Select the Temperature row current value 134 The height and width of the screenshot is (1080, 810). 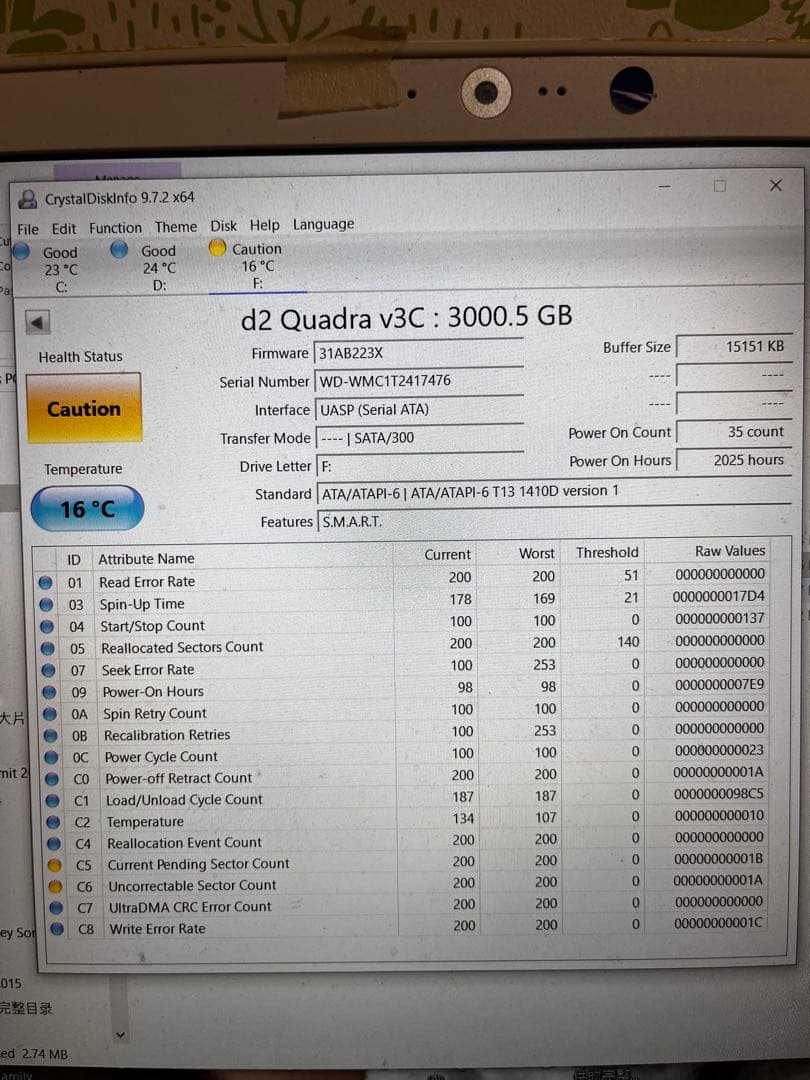pyautogui.click(x=463, y=818)
